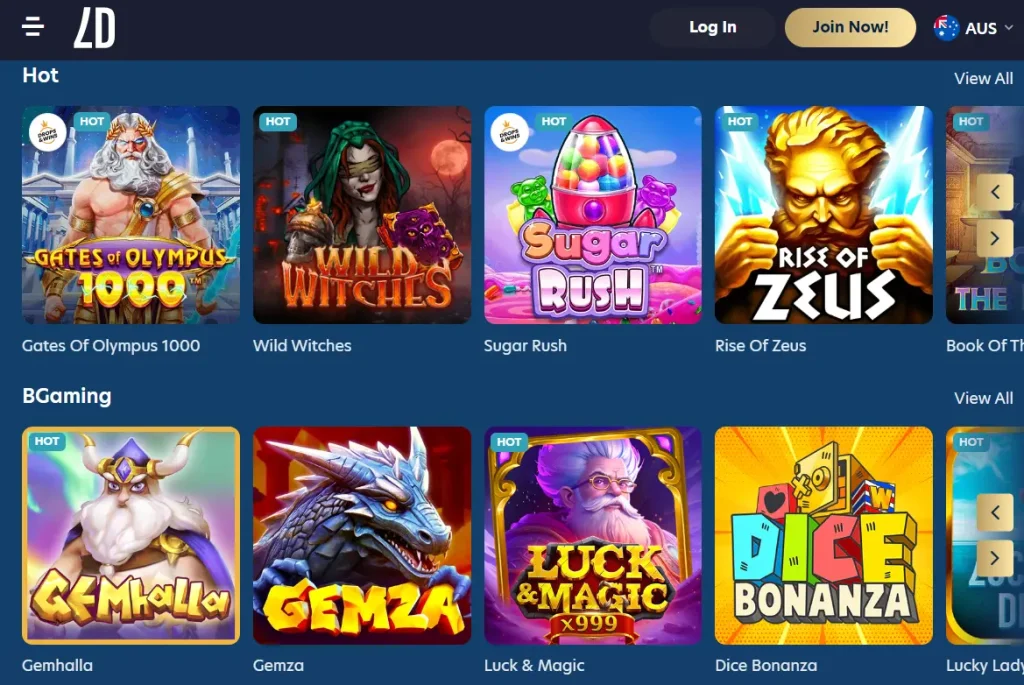Click Drops & Wins badge on Sugar Rush
1024x685 pixels.
point(509,133)
